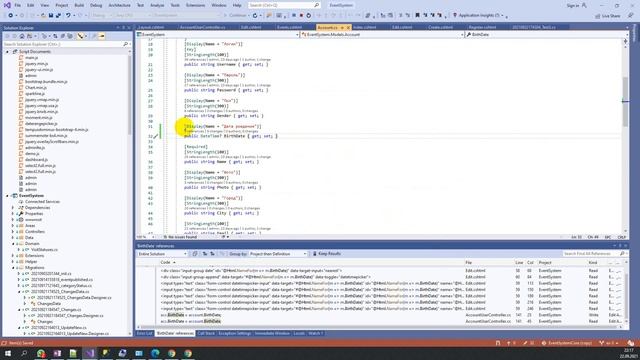Click the Stop Debugging red square icon
Screen dimensions: 640x360
(301, 16)
